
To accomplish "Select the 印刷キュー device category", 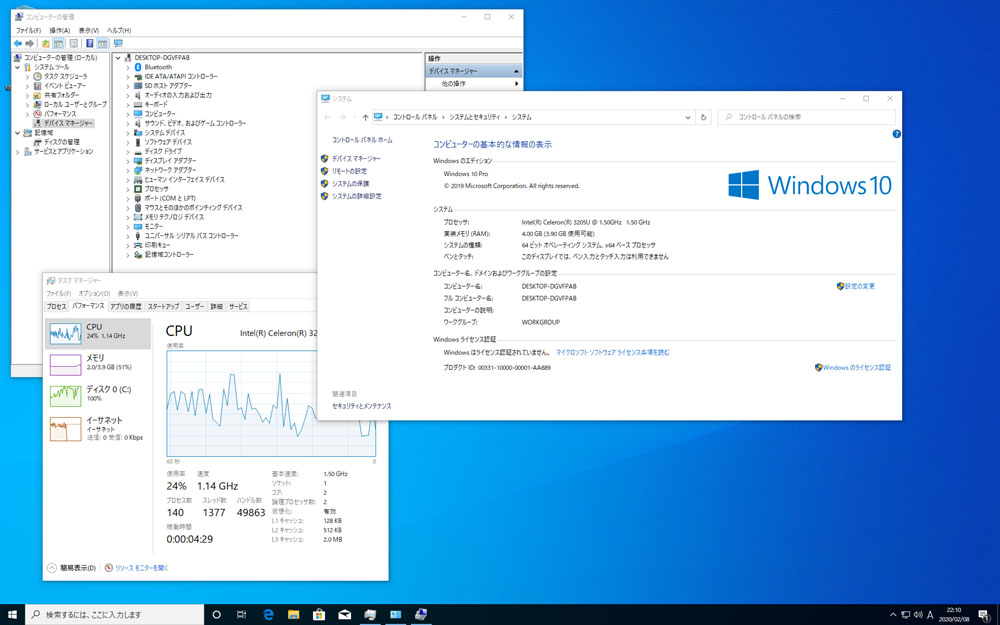I will pyautogui.click(x=158, y=245).
